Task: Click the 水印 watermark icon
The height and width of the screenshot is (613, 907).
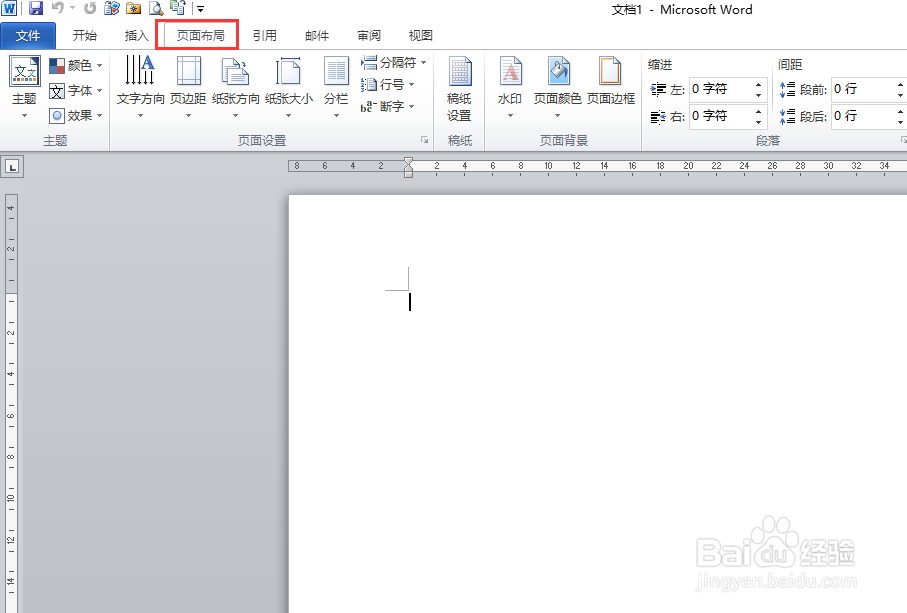Action: point(510,71)
